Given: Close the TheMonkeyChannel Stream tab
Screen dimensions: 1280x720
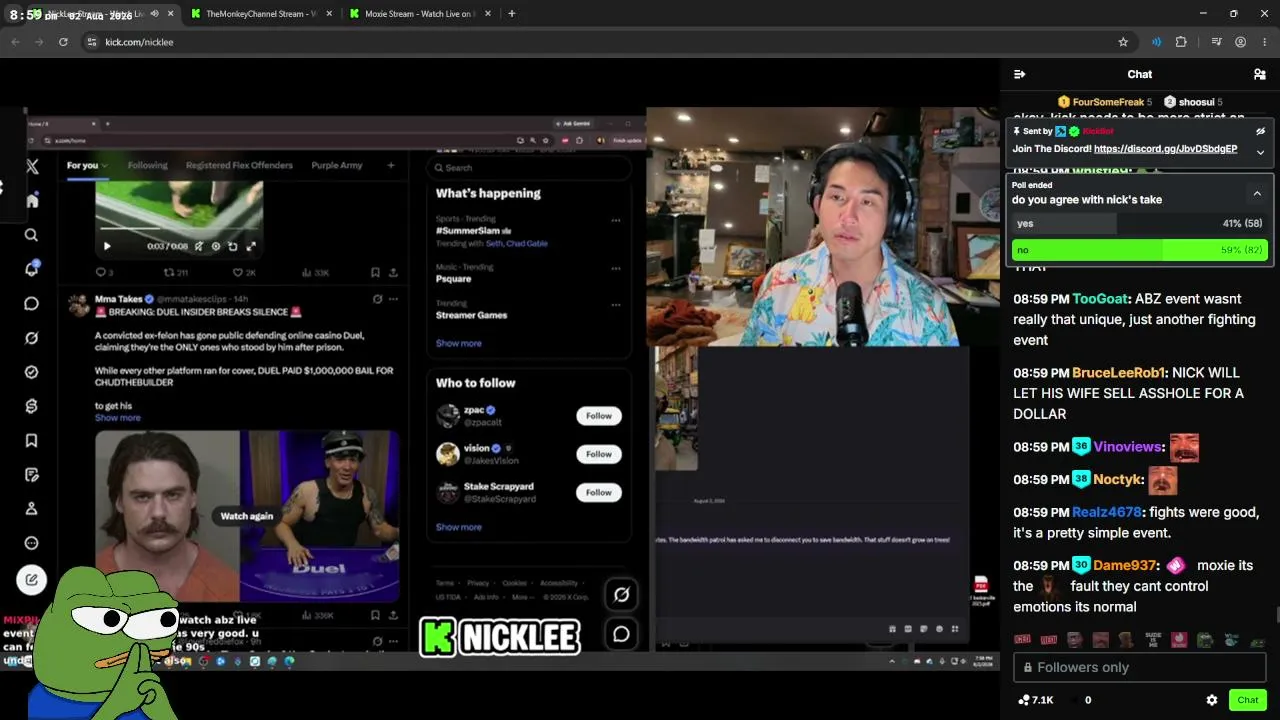Looking at the screenshot, I should (329, 14).
